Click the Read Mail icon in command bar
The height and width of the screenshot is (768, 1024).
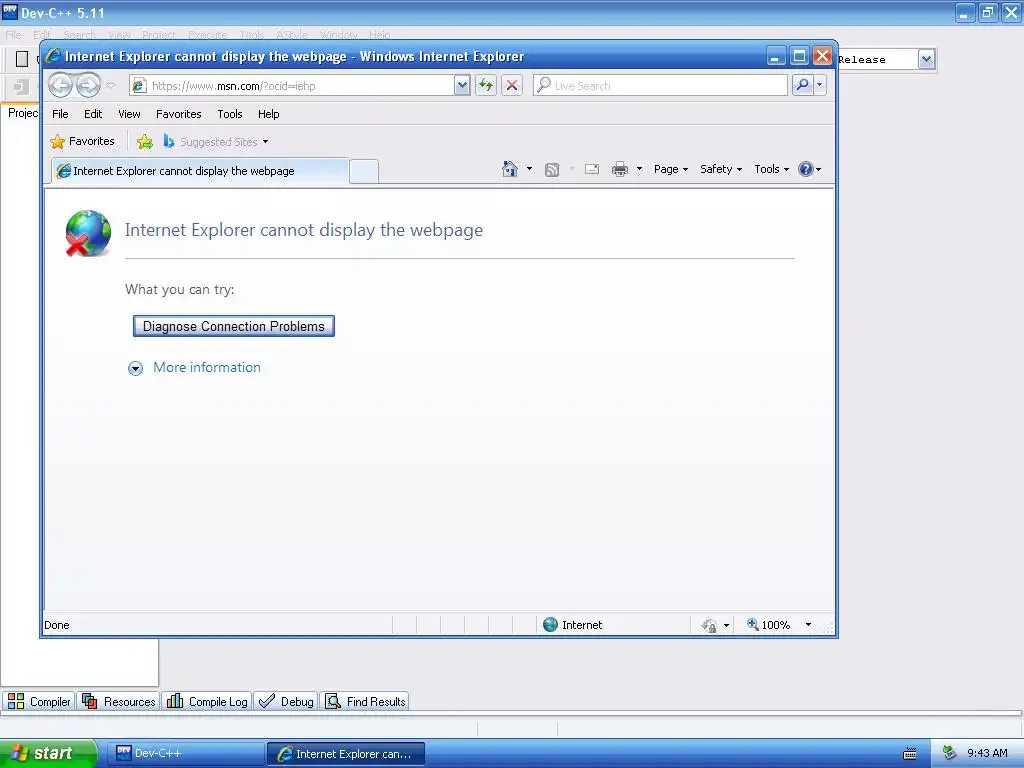592,169
